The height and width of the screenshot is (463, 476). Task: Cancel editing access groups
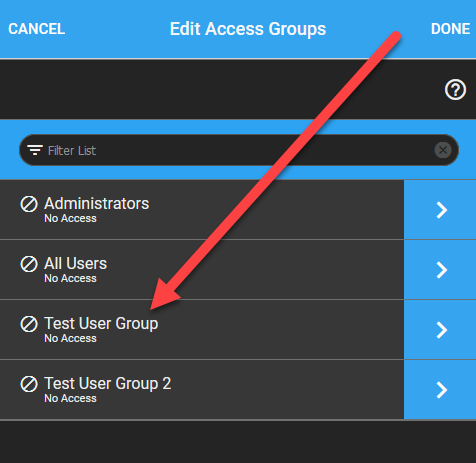coord(37,29)
